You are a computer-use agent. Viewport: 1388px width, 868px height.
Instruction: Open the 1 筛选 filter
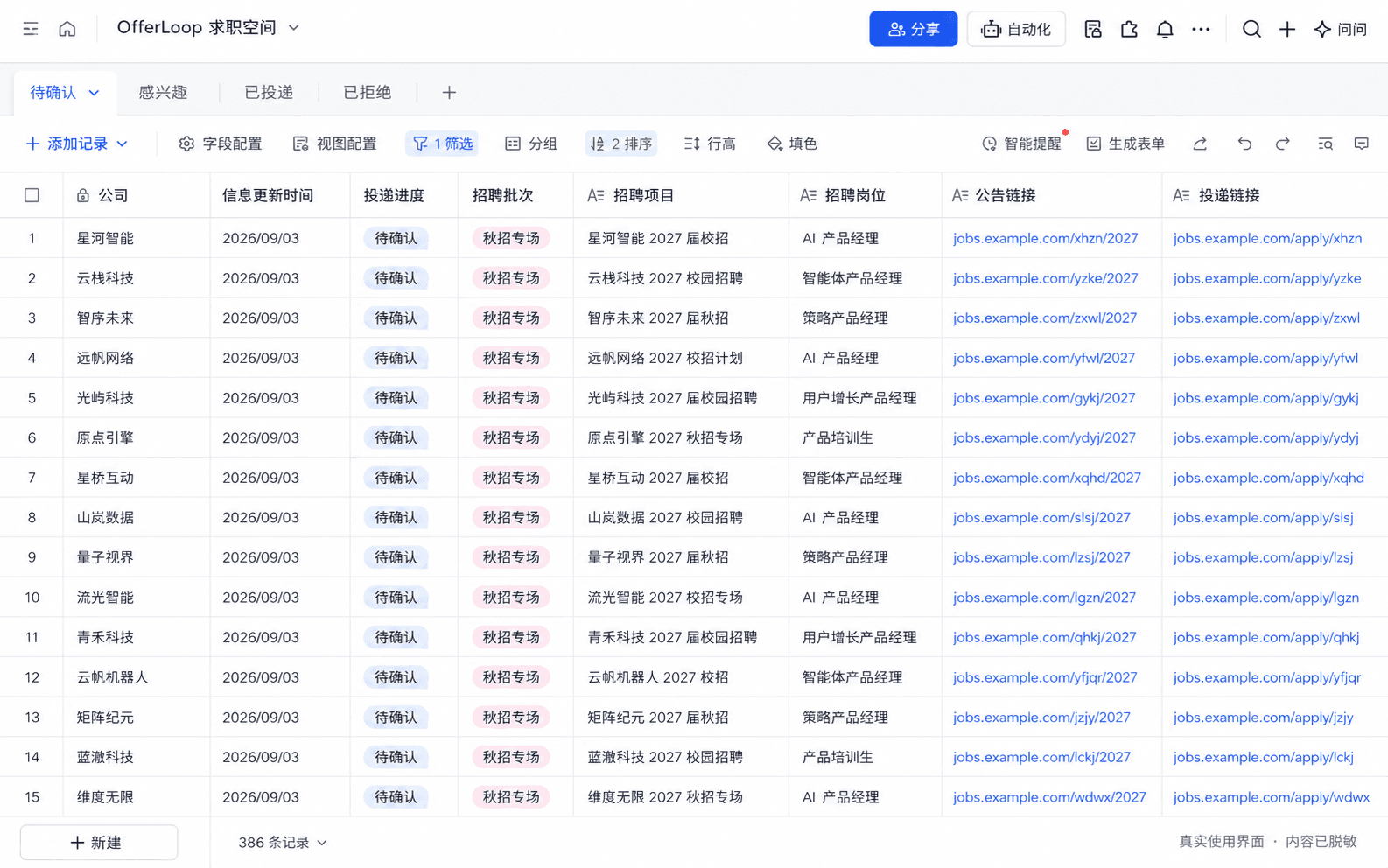[442, 143]
